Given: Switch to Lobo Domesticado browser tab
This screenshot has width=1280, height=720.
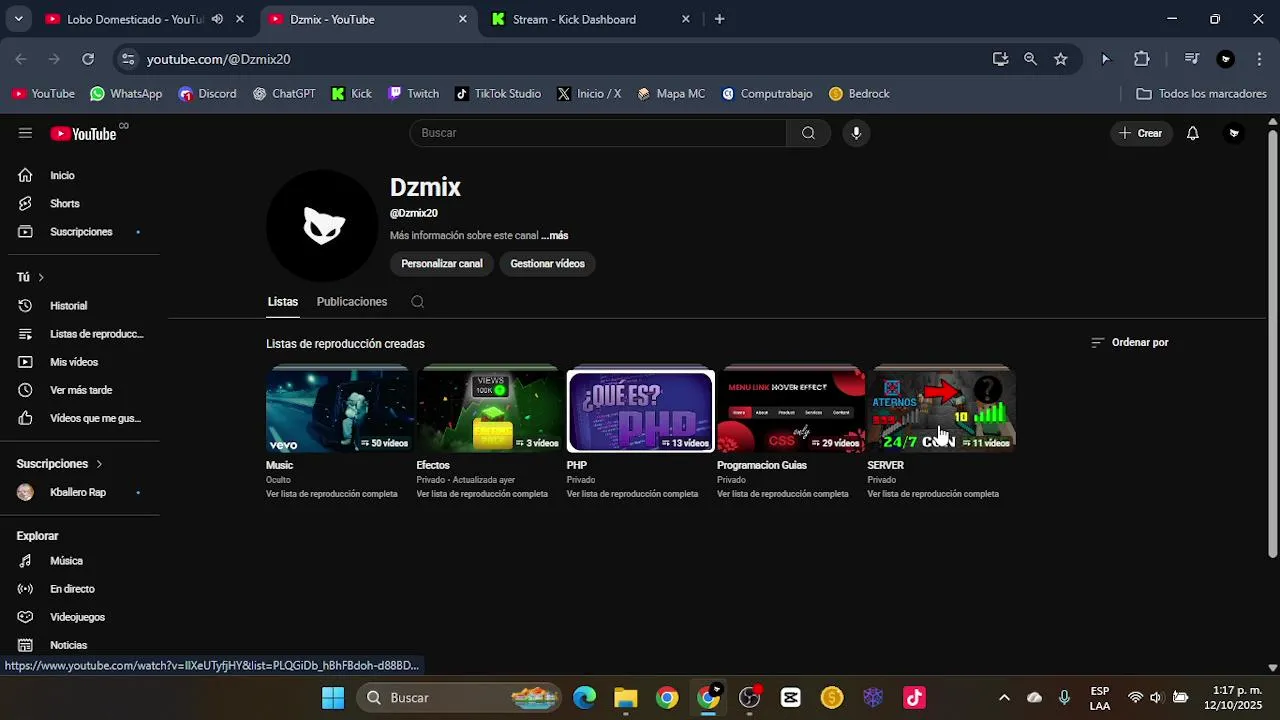Looking at the screenshot, I should [x=133, y=19].
